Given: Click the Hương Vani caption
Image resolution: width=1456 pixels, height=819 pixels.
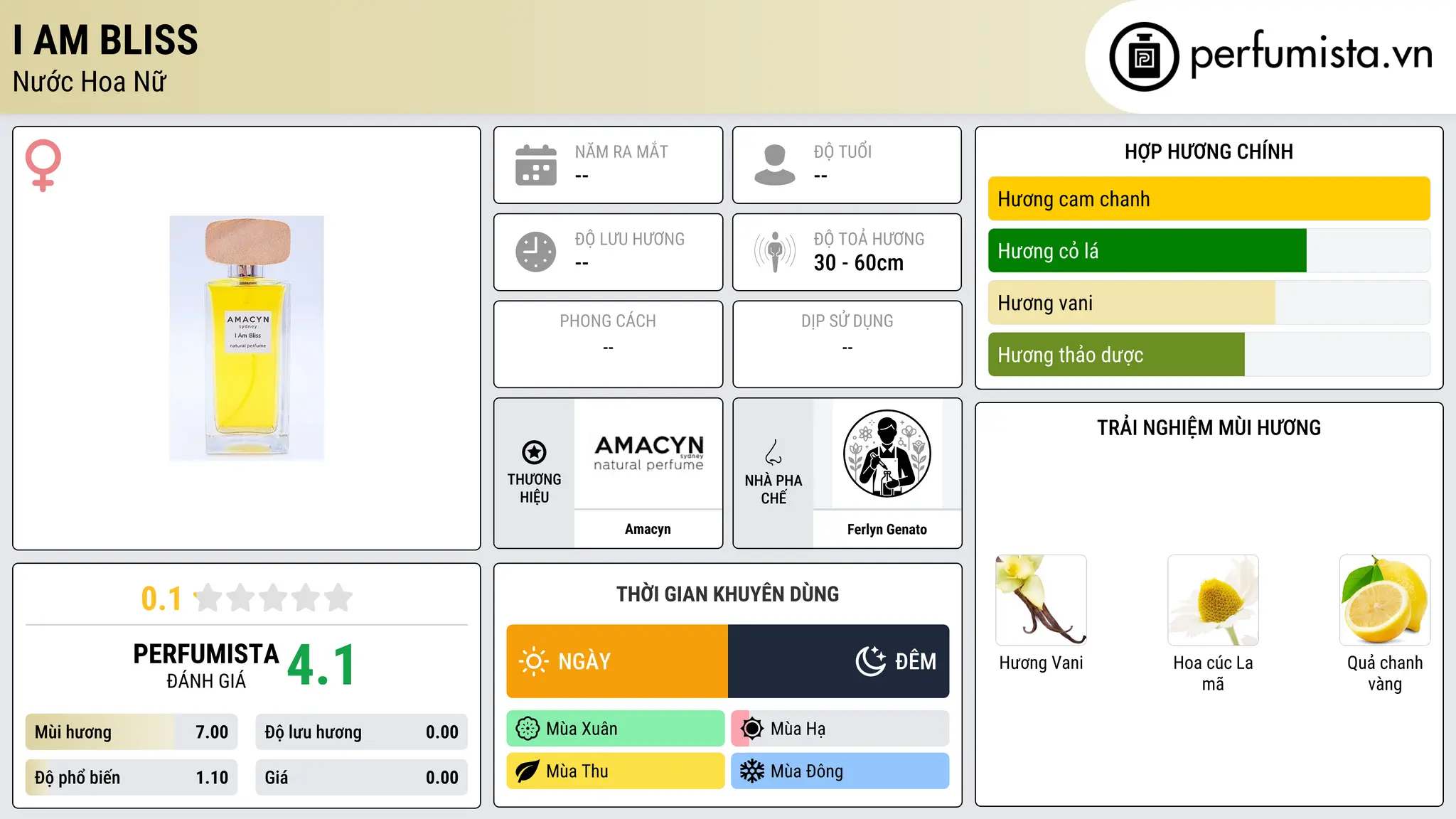Looking at the screenshot, I should 1042,663.
